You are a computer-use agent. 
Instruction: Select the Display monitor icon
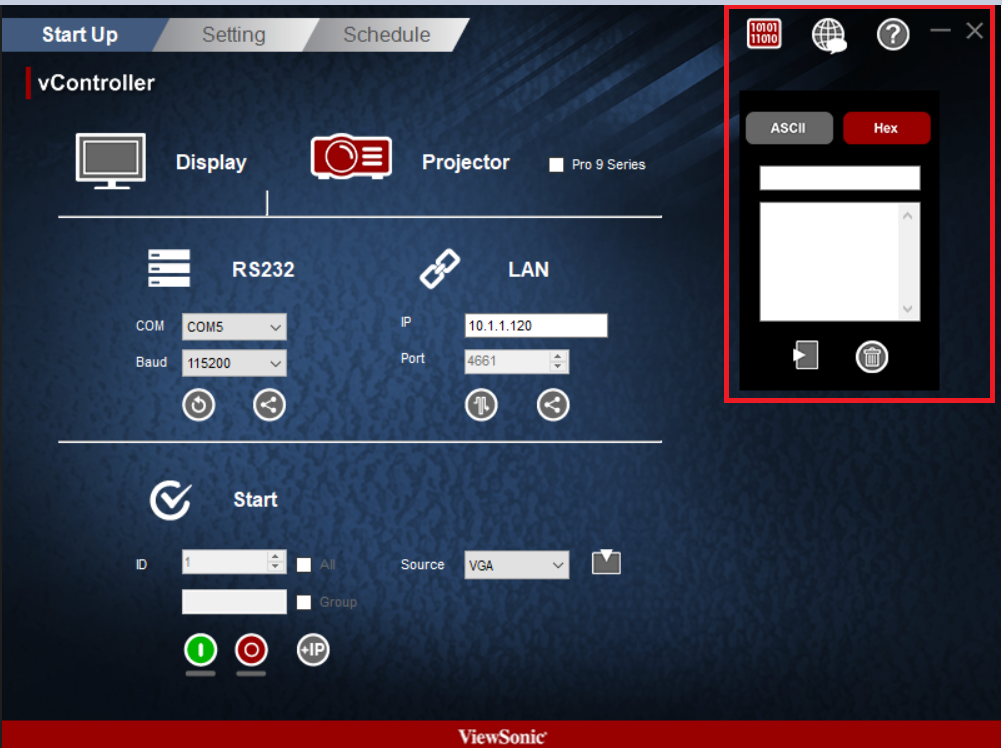(111, 161)
